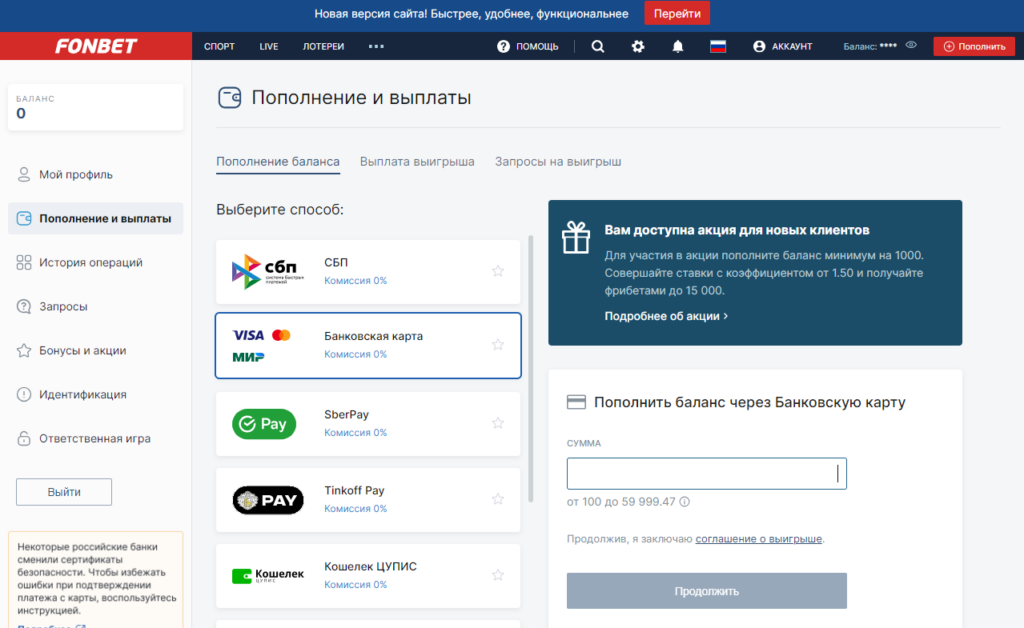Viewport: 1024px width, 628px height.
Task: Click Перейти button in top banner
Action: point(677,14)
